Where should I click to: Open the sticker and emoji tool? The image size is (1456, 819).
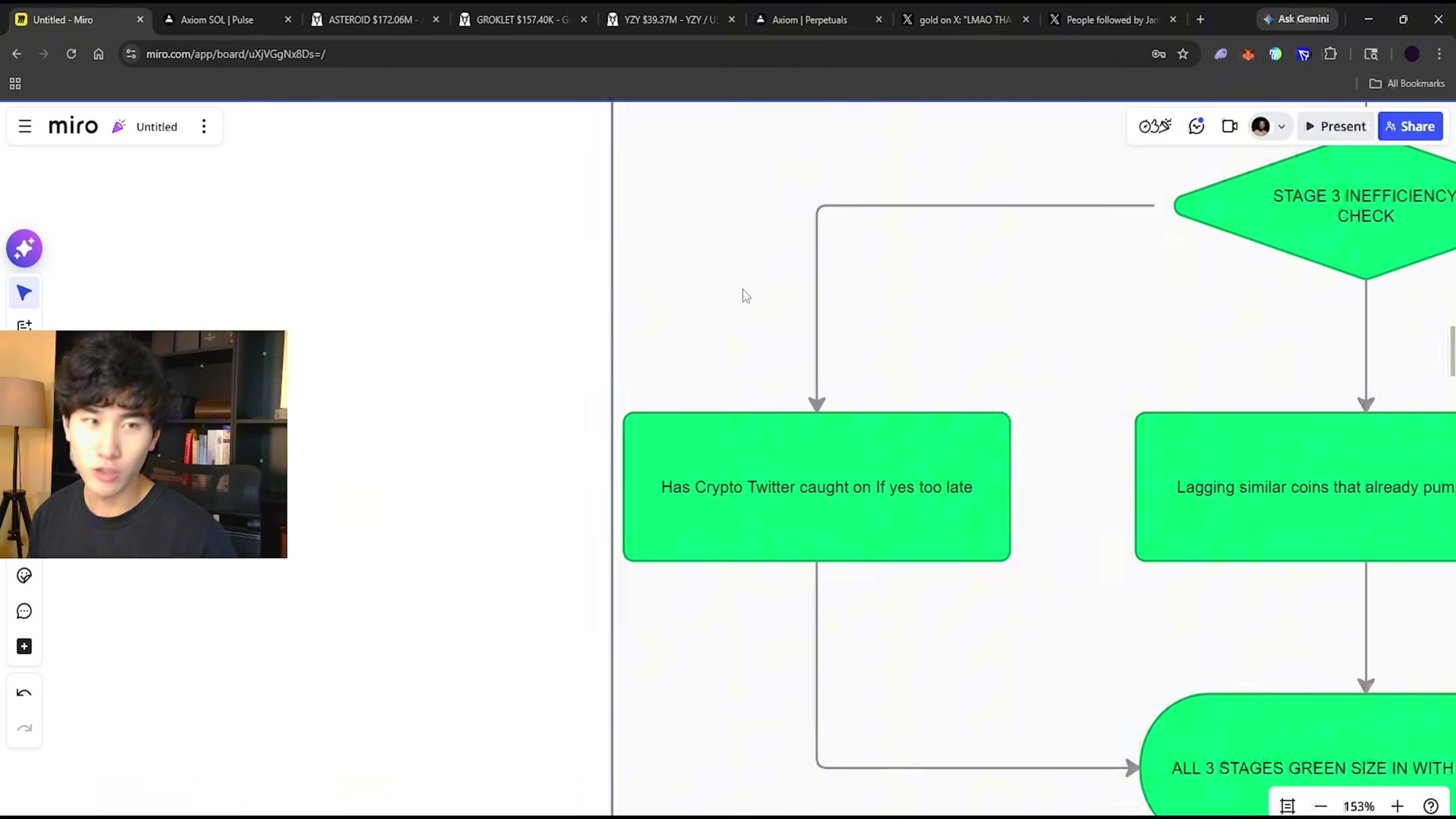coord(24,576)
